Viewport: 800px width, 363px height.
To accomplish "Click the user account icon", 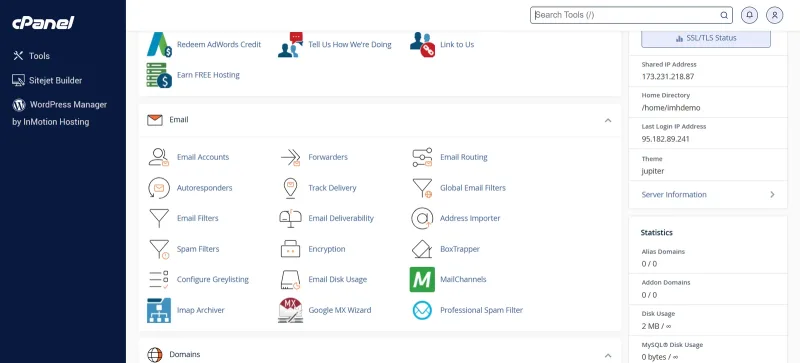I will pyautogui.click(x=774, y=15).
